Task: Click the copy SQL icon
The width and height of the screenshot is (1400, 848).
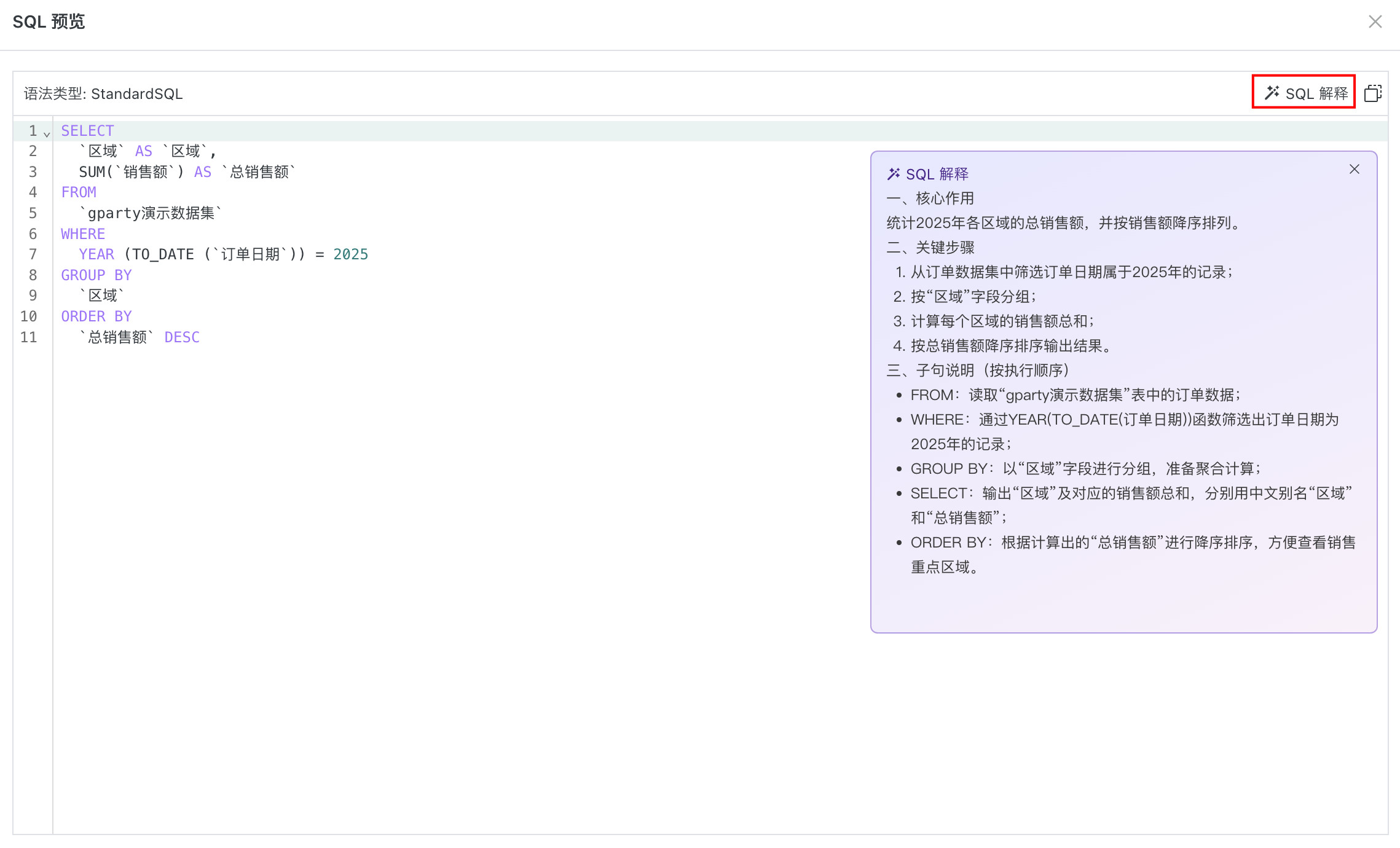Action: click(1372, 93)
